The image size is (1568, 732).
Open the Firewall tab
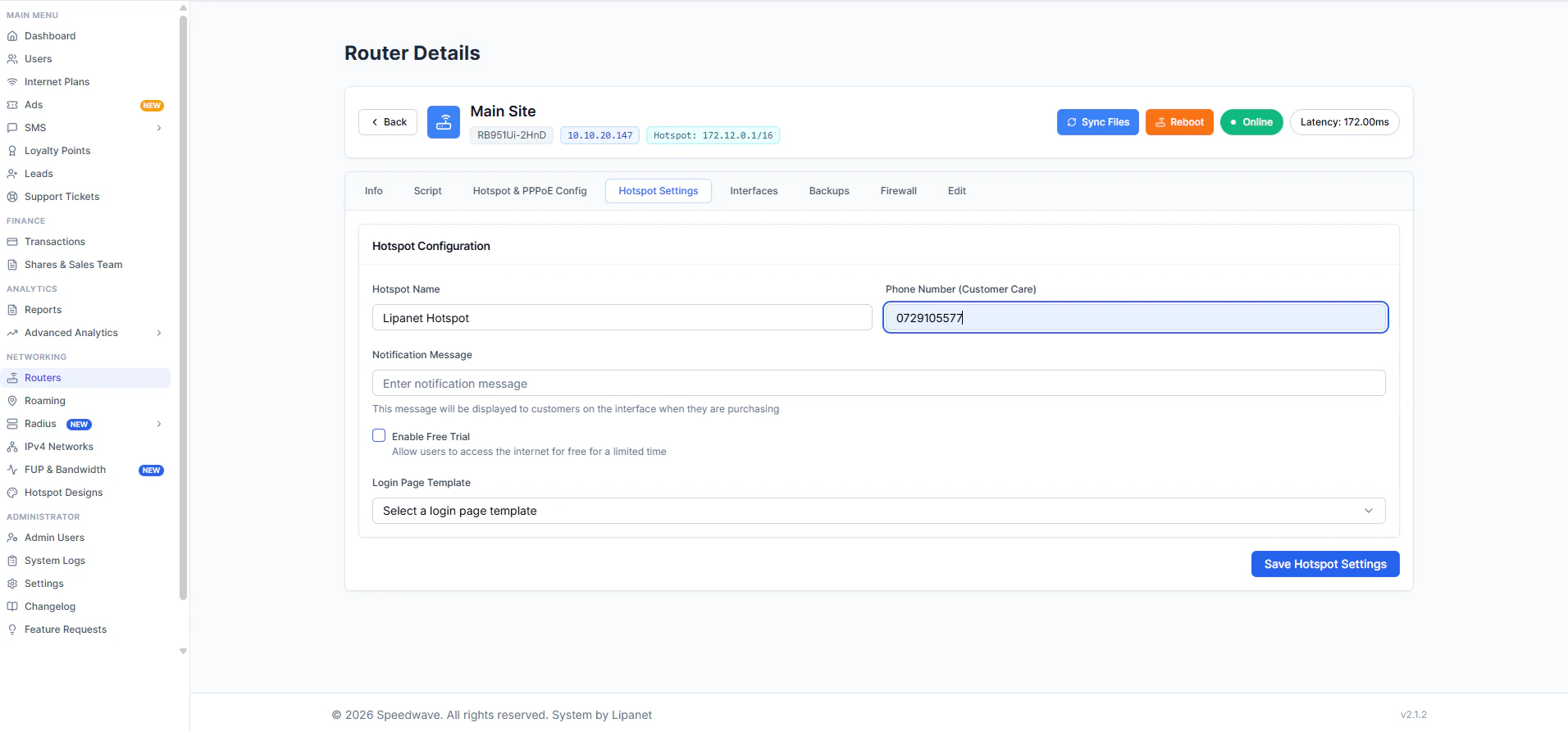coord(899,191)
